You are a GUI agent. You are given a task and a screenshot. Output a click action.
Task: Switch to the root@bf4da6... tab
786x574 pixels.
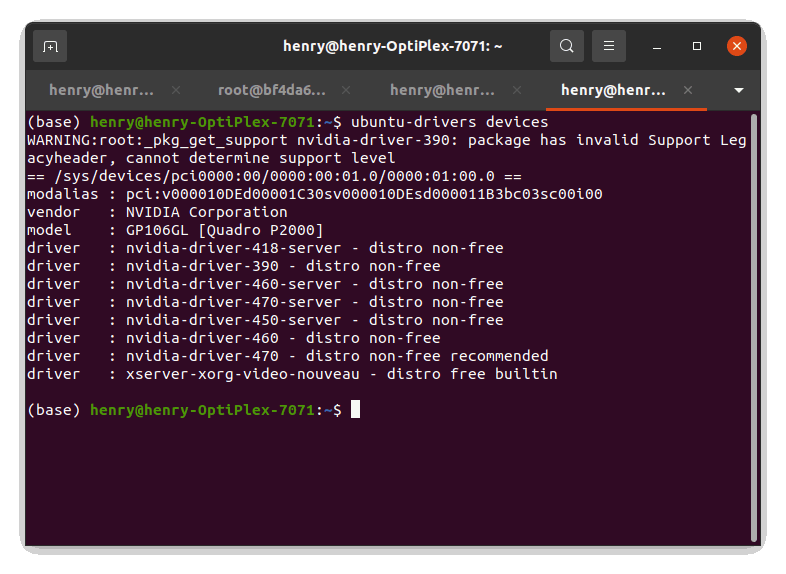coord(272,90)
